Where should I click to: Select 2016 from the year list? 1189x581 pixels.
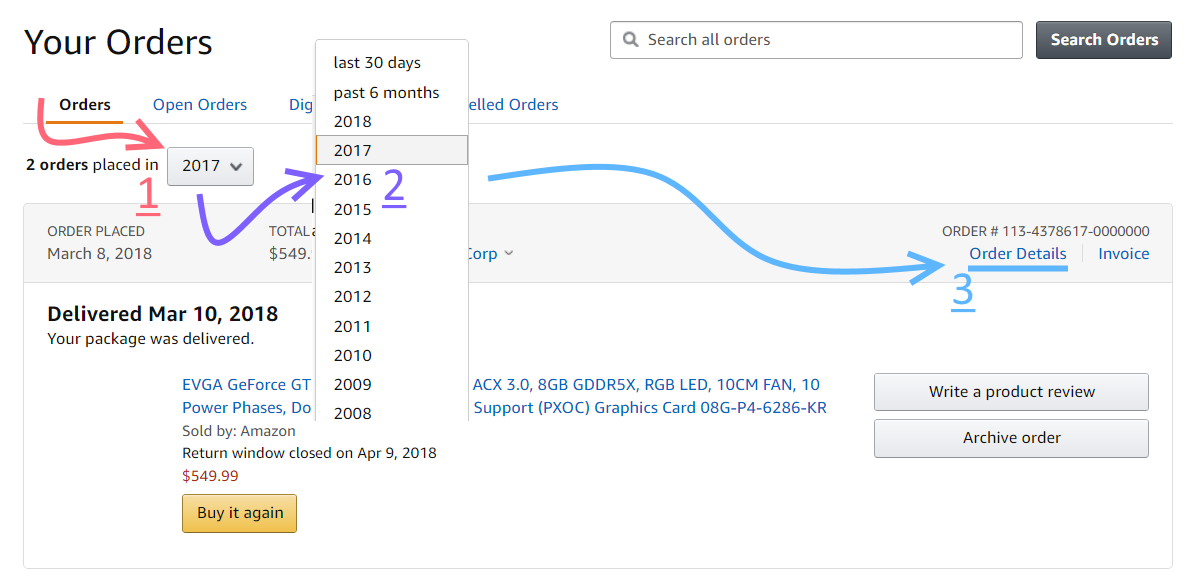click(353, 180)
